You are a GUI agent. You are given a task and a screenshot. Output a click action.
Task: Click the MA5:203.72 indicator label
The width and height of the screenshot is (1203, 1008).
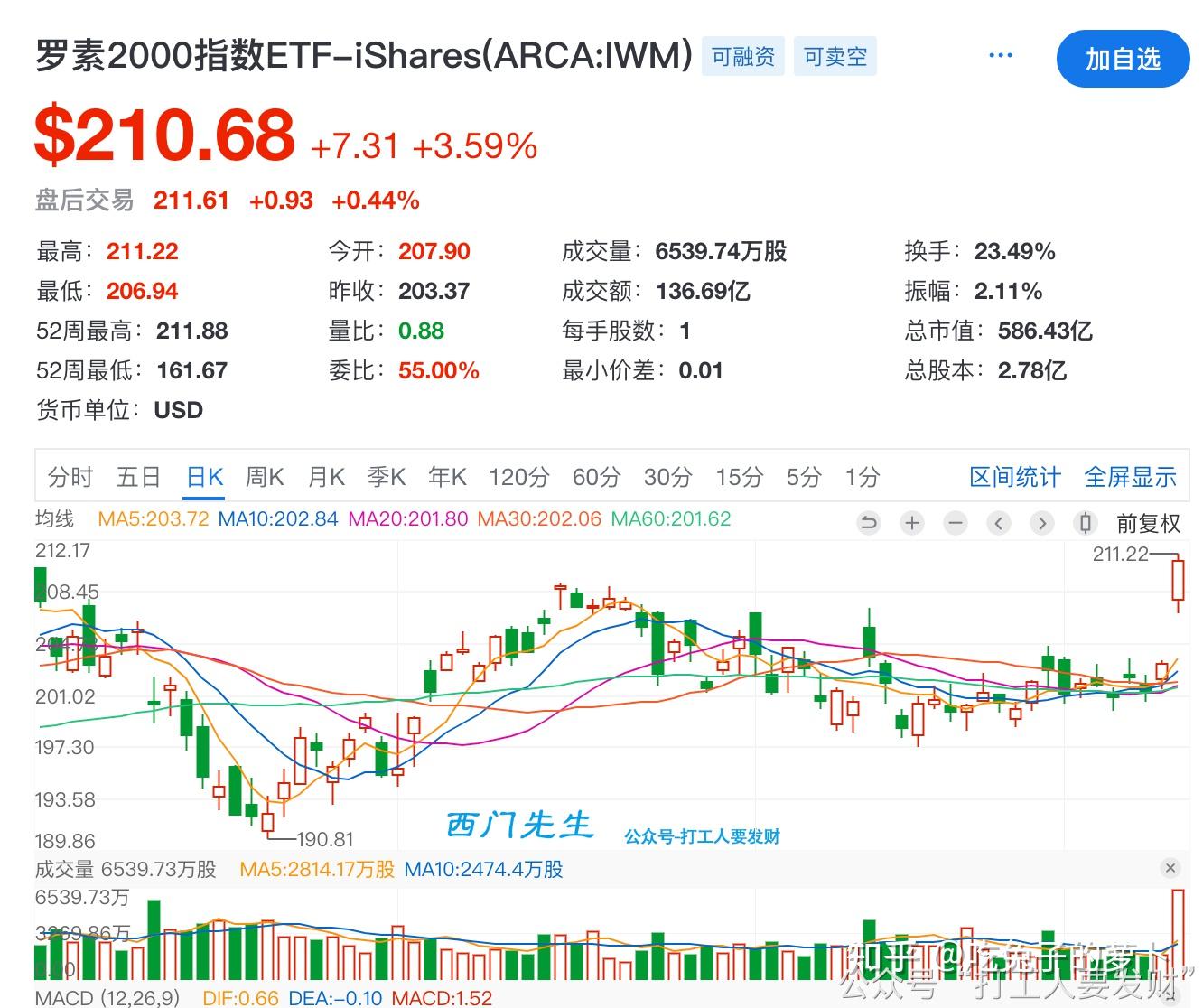(154, 519)
